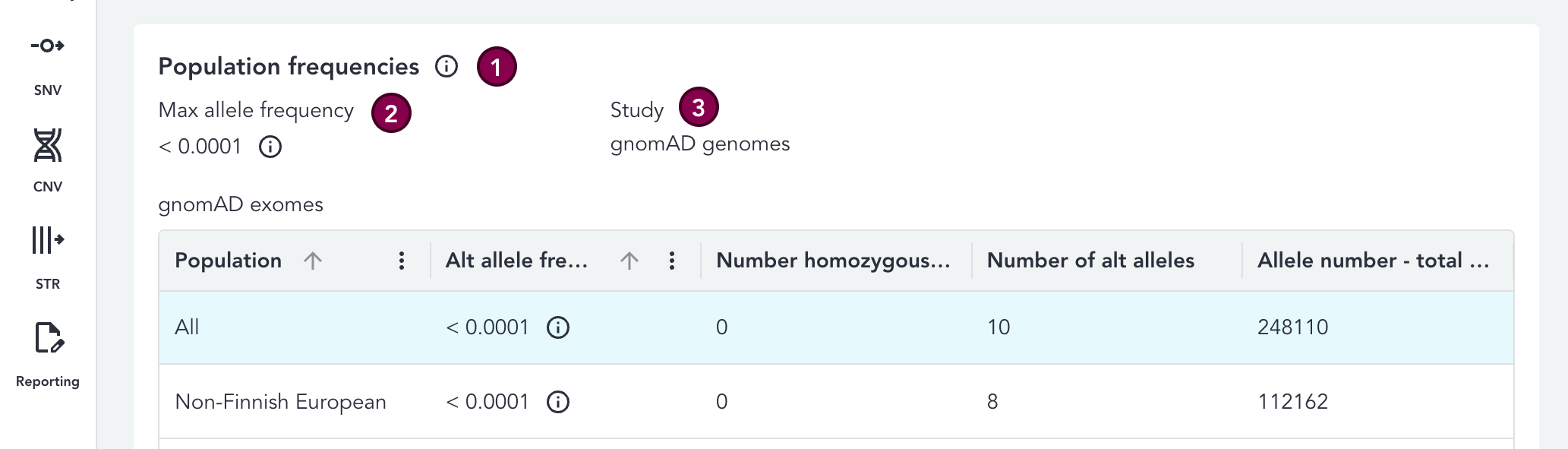Image resolution: width=1568 pixels, height=449 pixels.
Task: Go to the STR sidebar section
Action: click(47, 257)
